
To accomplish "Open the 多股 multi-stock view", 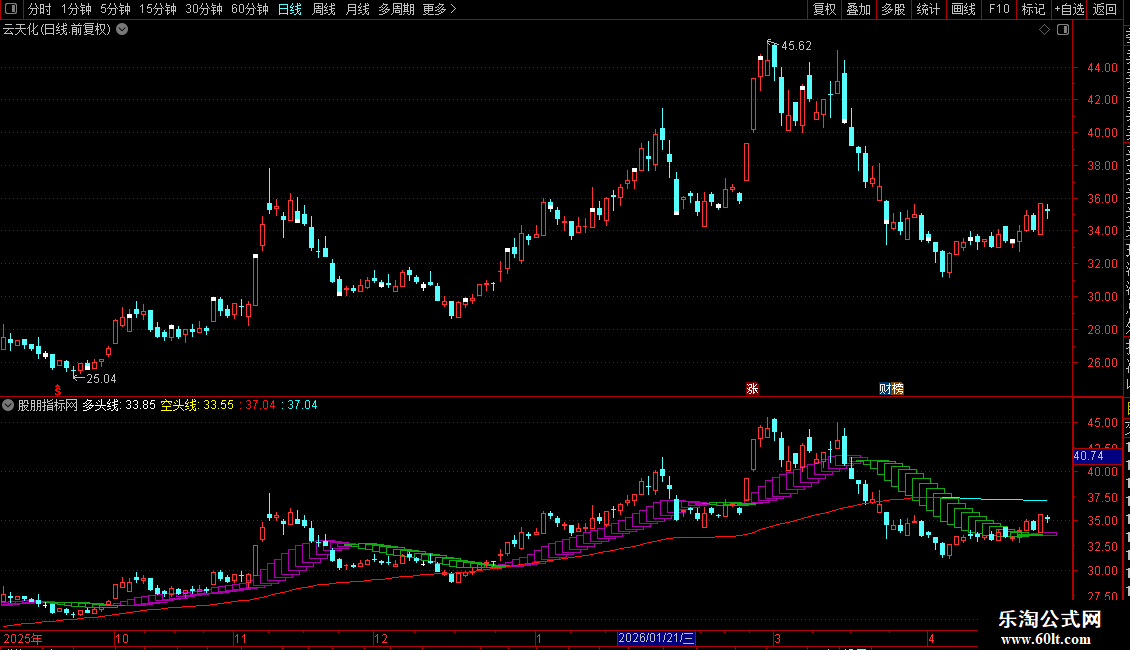I will (893, 9).
